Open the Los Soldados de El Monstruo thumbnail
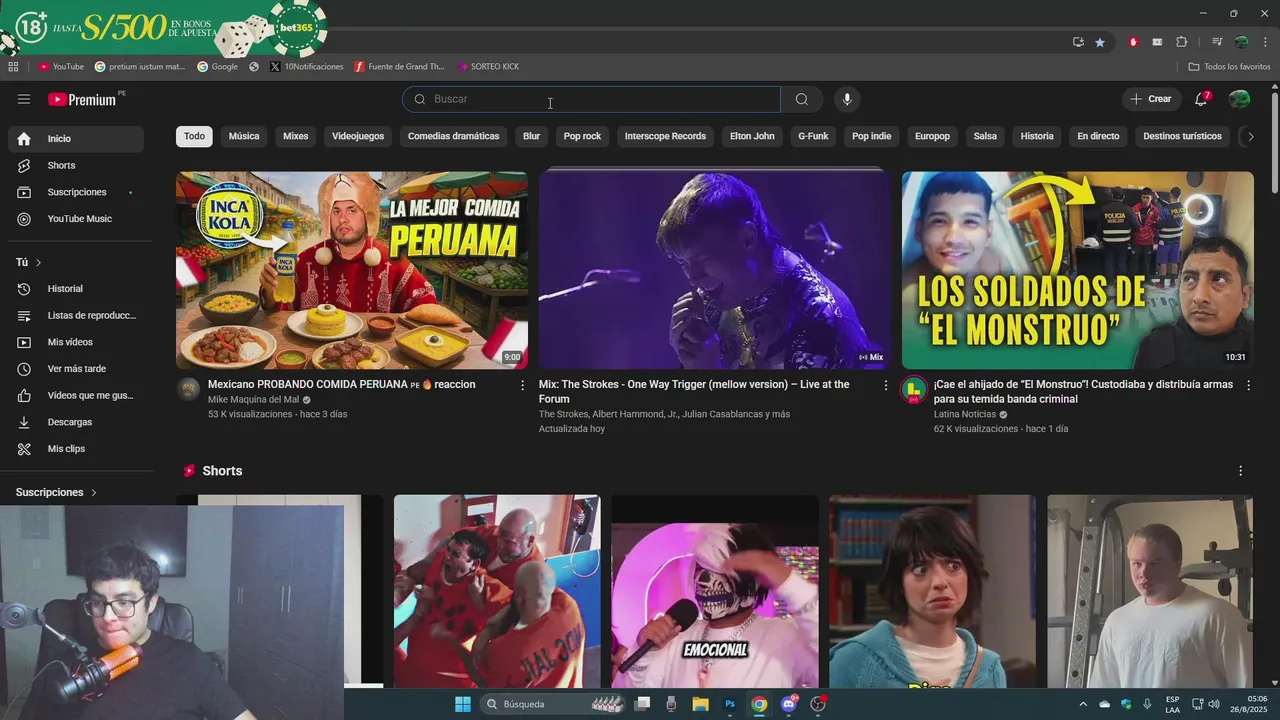 pyautogui.click(x=1078, y=270)
